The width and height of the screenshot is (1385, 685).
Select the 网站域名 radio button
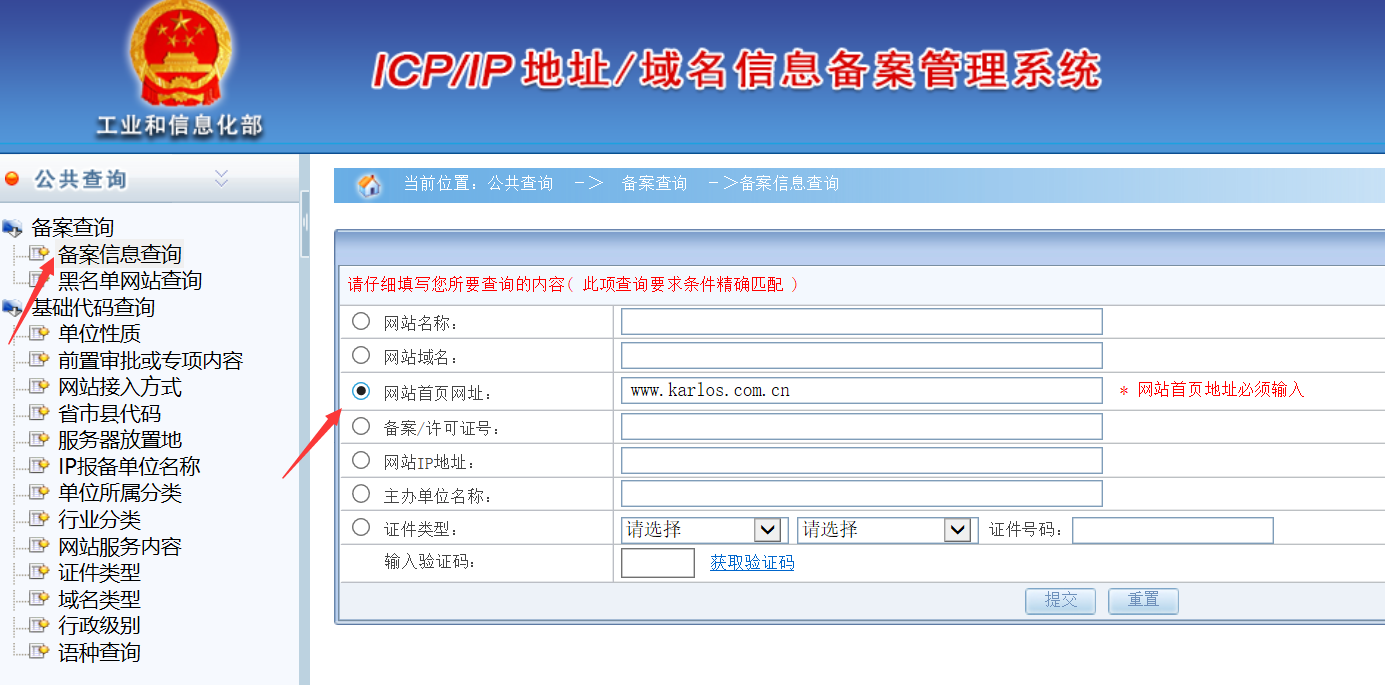coord(361,355)
